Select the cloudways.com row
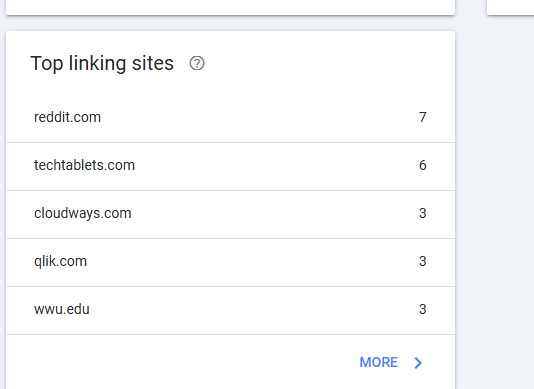Viewport: 534px width, 389px height. point(231,215)
